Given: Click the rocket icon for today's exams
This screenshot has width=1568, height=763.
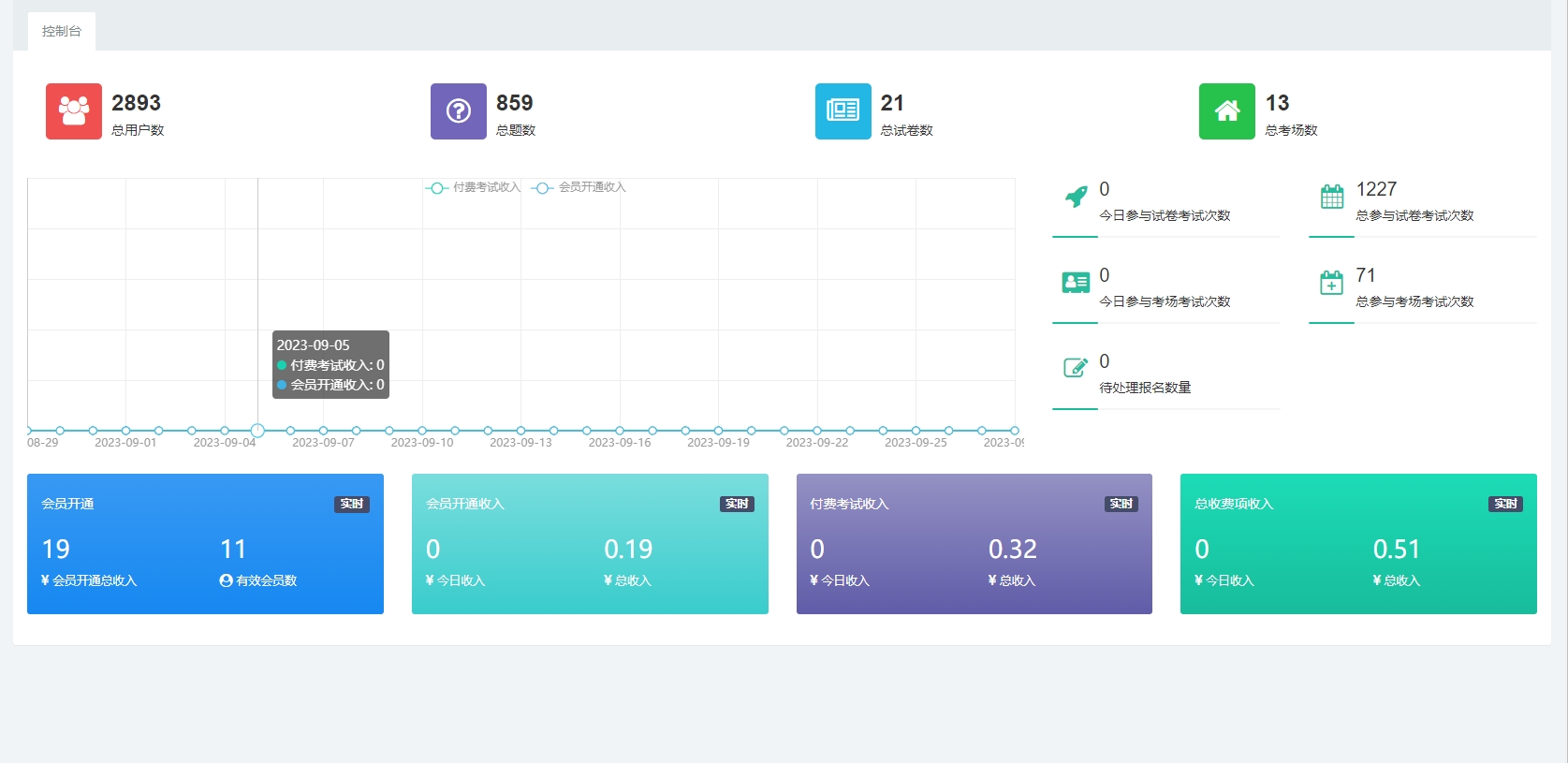Looking at the screenshot, I should point(1076,197).
